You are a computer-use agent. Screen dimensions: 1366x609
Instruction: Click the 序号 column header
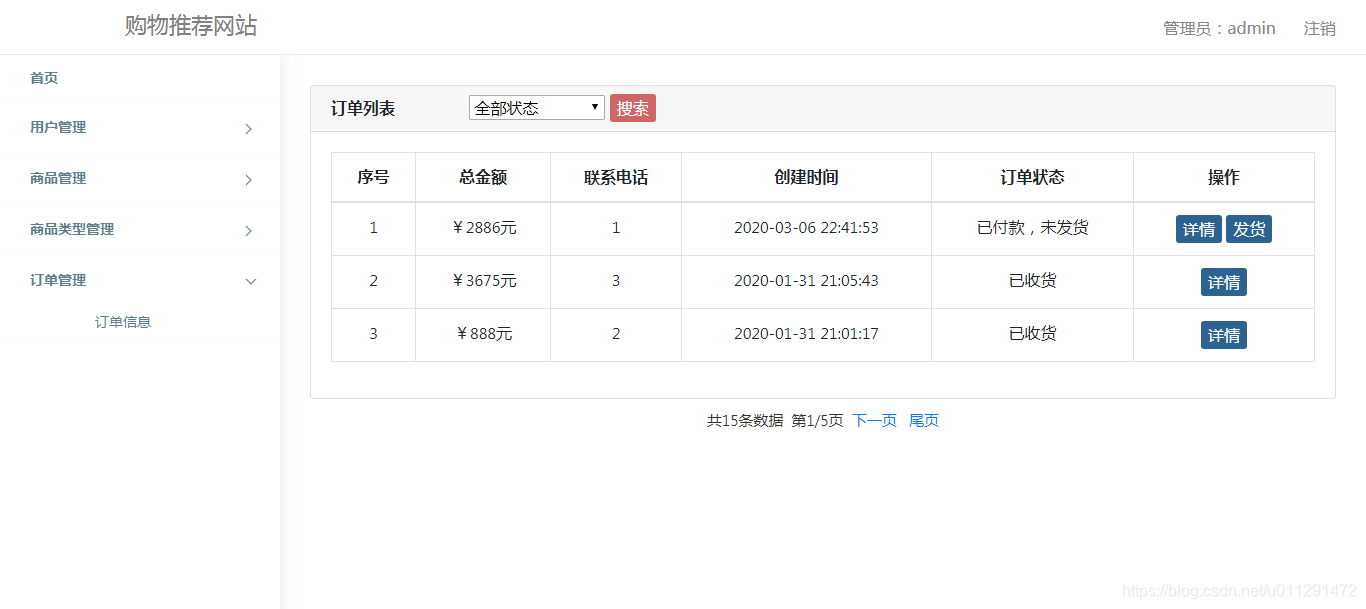point(373,177)
